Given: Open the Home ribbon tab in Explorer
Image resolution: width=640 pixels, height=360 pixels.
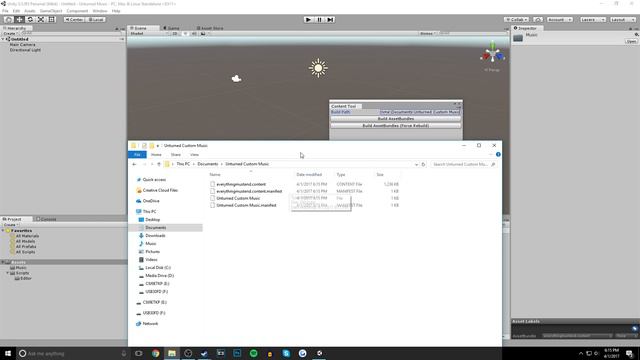Looking at the screenshot, I should point(156,155).
